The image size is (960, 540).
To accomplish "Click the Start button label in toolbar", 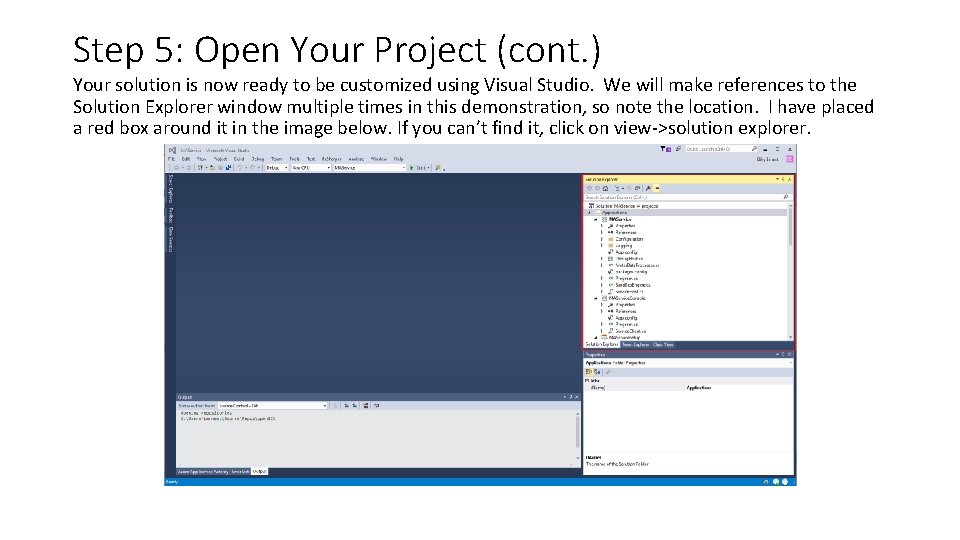I will tap(421, 168).
